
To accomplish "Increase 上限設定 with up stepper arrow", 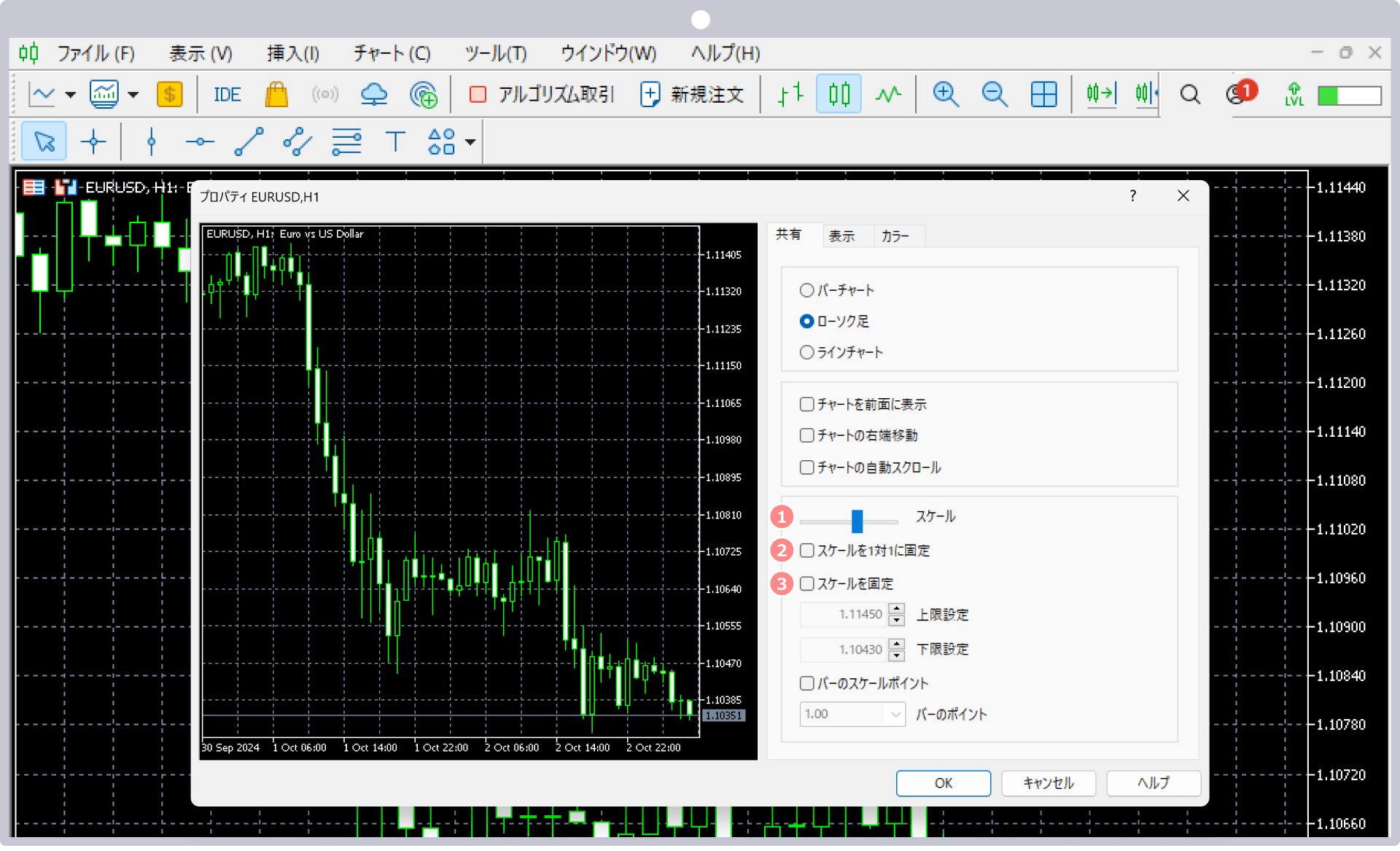I will (897, 608).
